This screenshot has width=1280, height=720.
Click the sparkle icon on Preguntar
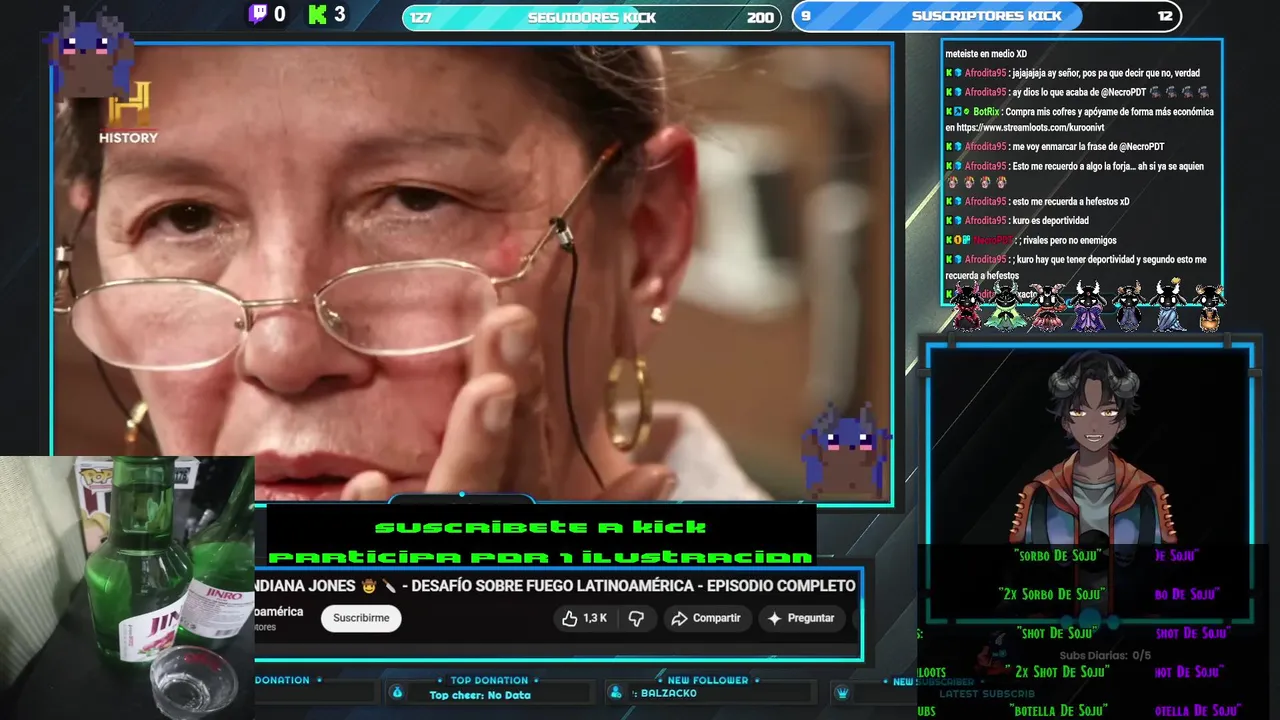coord(774,618)
